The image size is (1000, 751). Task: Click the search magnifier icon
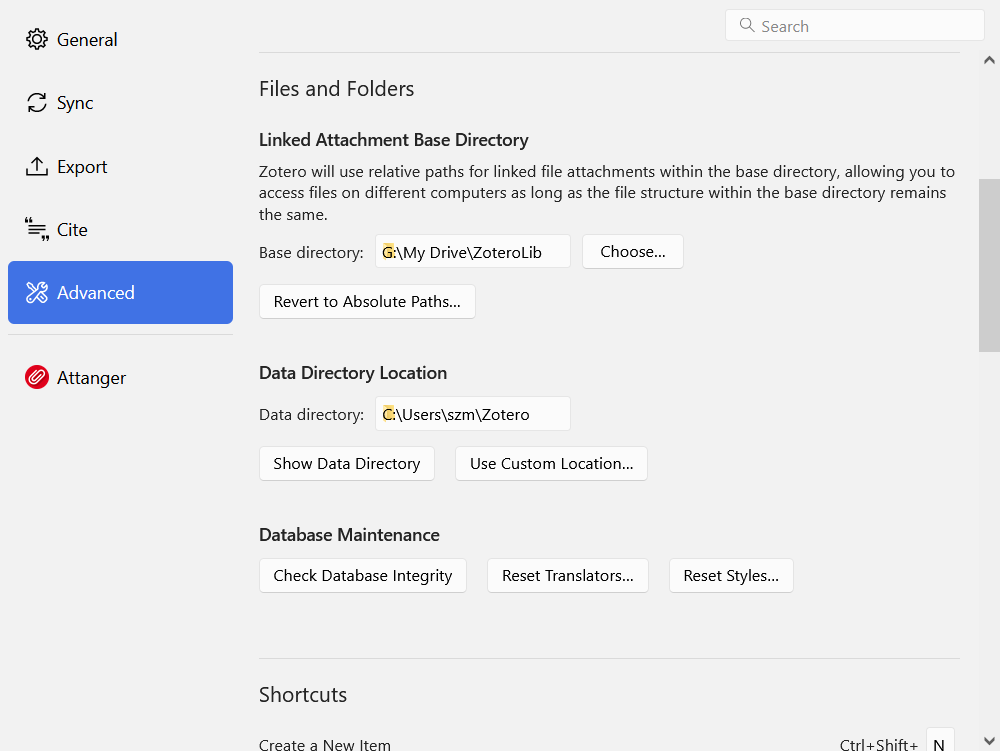point(746,26)
